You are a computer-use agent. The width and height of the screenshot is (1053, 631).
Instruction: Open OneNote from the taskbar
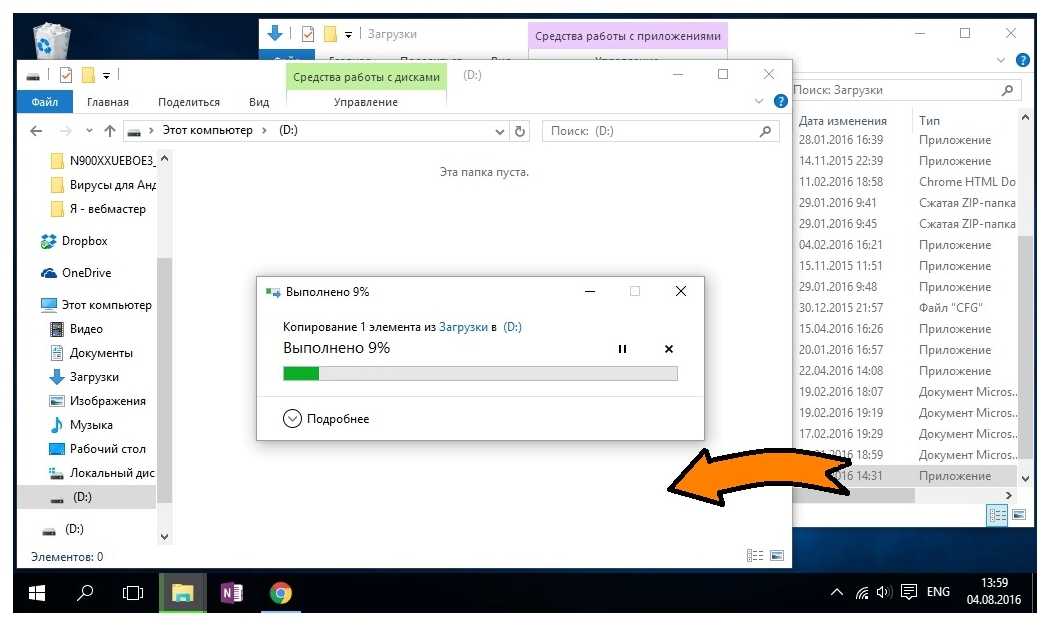tap(232, 593)
